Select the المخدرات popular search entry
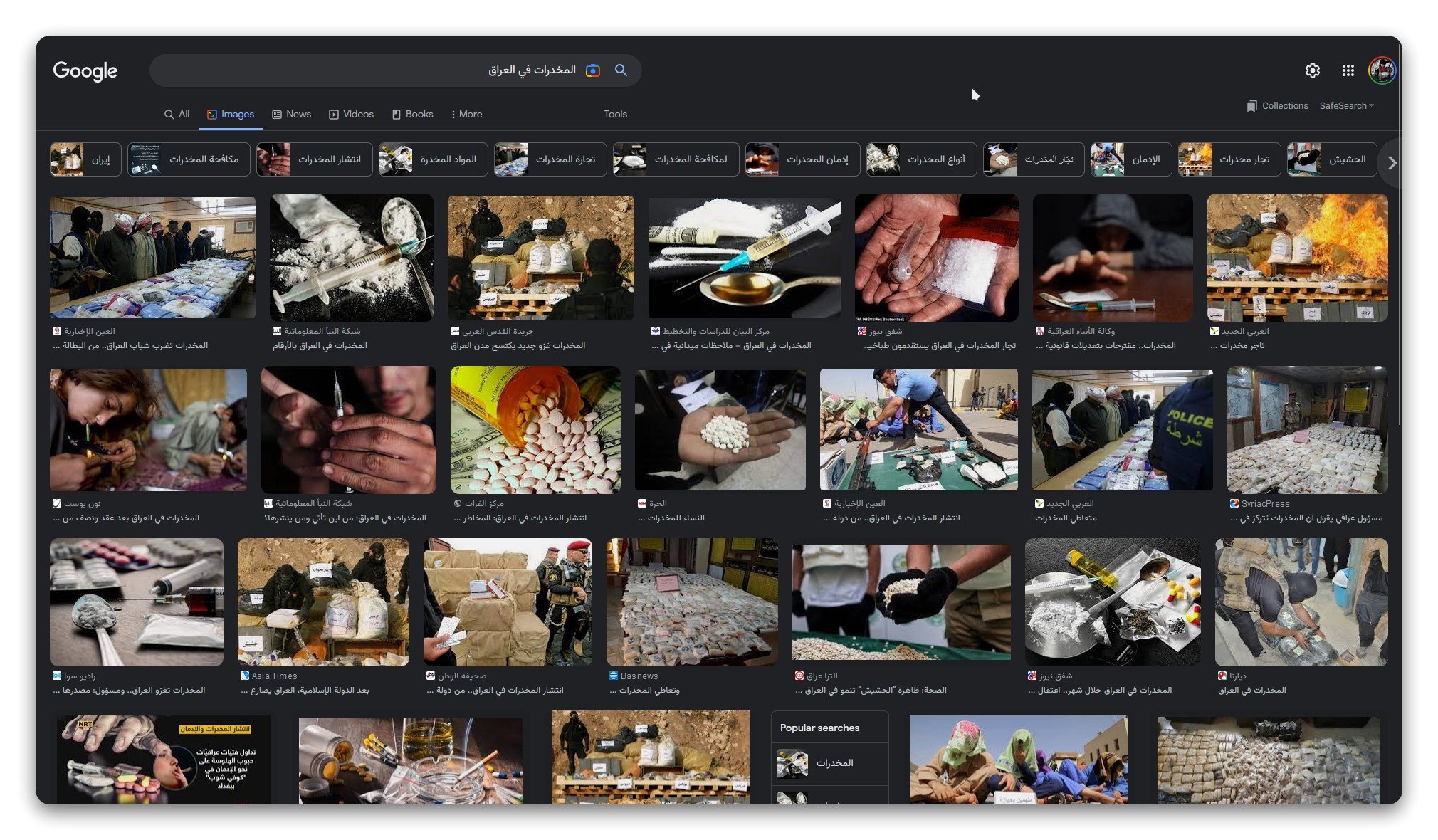Viewport: 1438px width, 840px height. [829, 763]
